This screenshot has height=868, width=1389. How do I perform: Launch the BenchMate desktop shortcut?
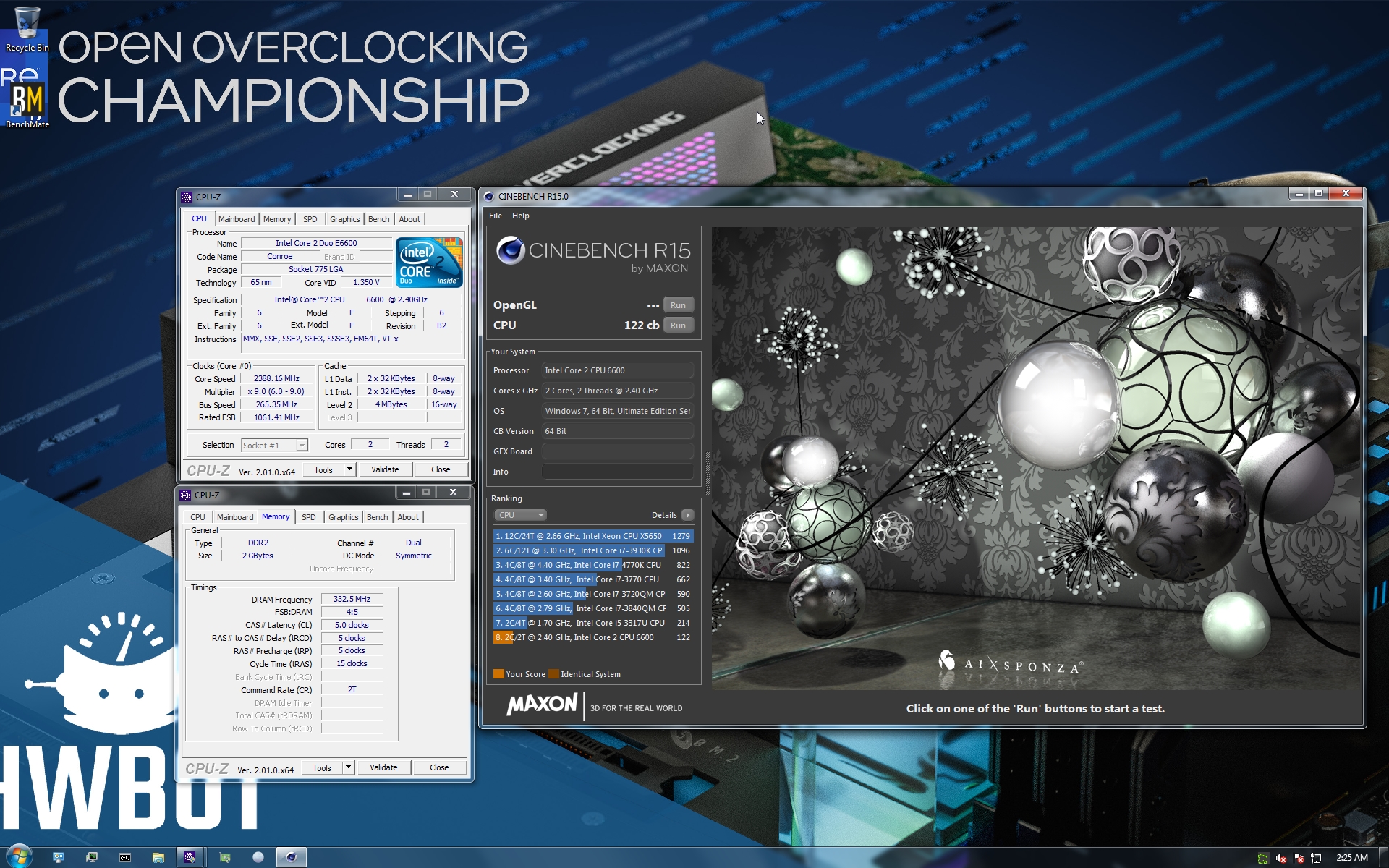coord(27,105)
